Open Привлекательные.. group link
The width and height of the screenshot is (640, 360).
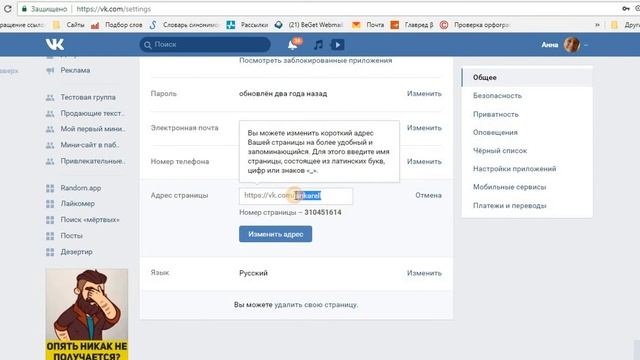[x=93, y=161]
